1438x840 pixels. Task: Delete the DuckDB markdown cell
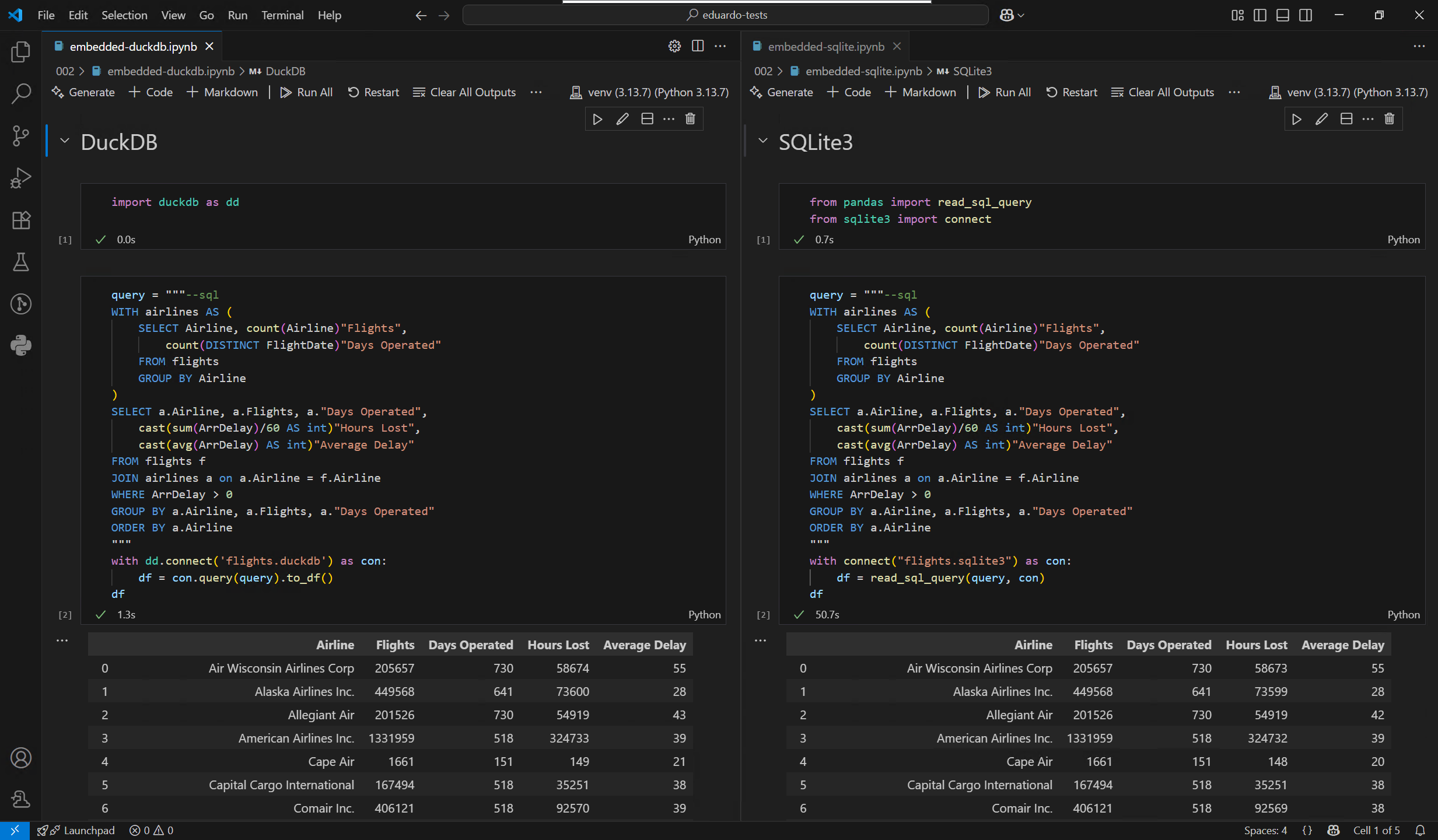tap(690, 119)
